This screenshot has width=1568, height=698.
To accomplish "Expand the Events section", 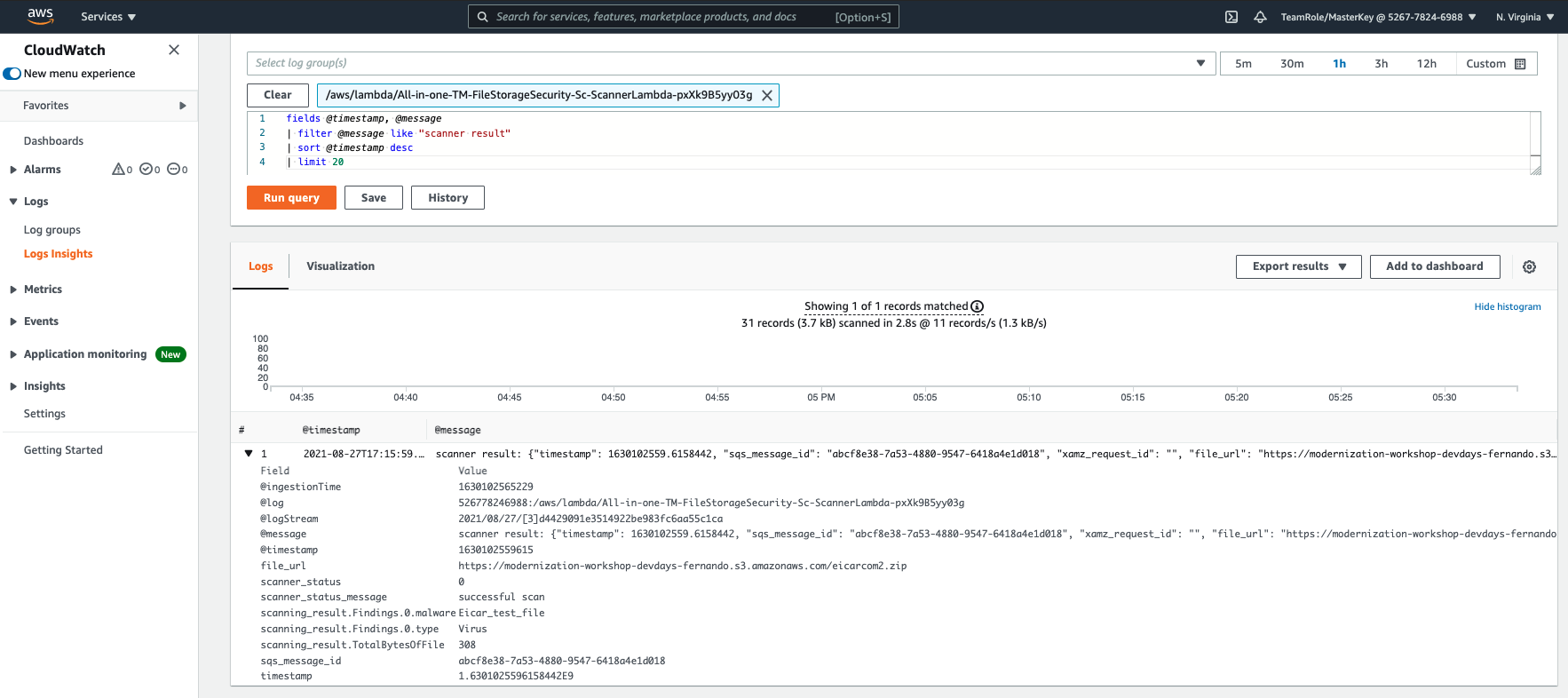I will click(13, 321).
